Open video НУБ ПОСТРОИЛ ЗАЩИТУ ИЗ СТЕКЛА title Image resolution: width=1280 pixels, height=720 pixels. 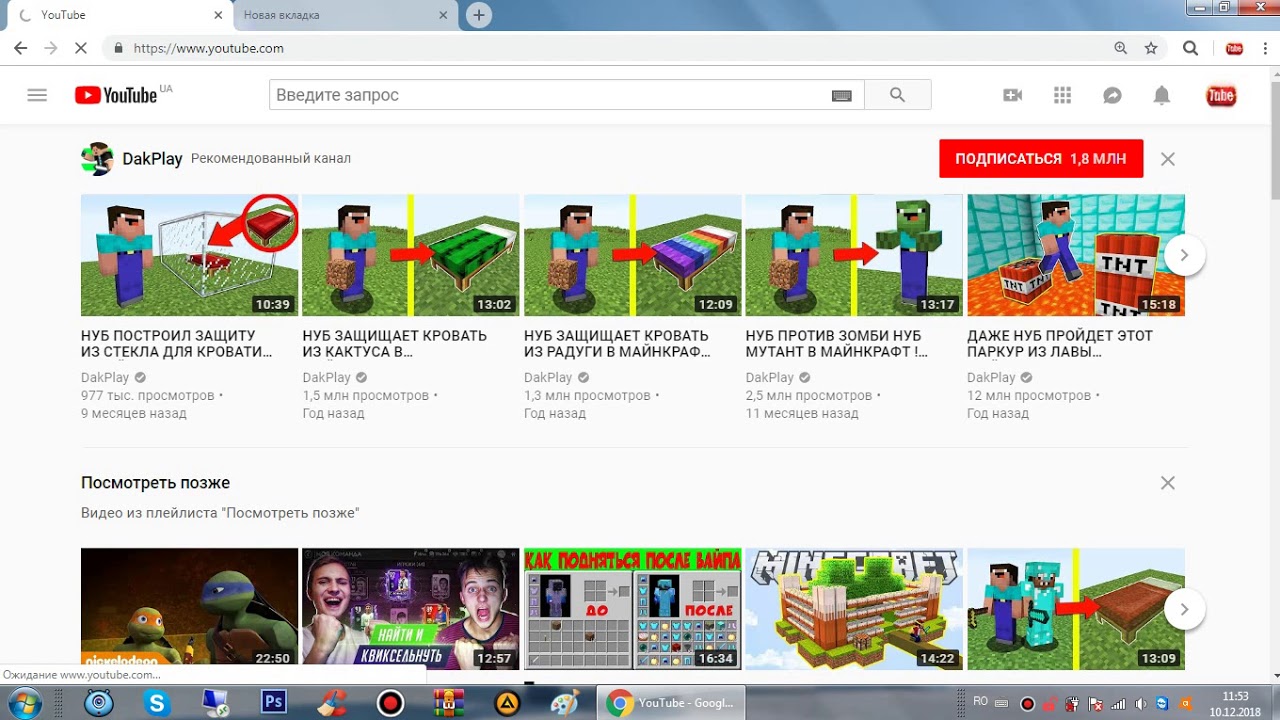(x=177, y=344)
